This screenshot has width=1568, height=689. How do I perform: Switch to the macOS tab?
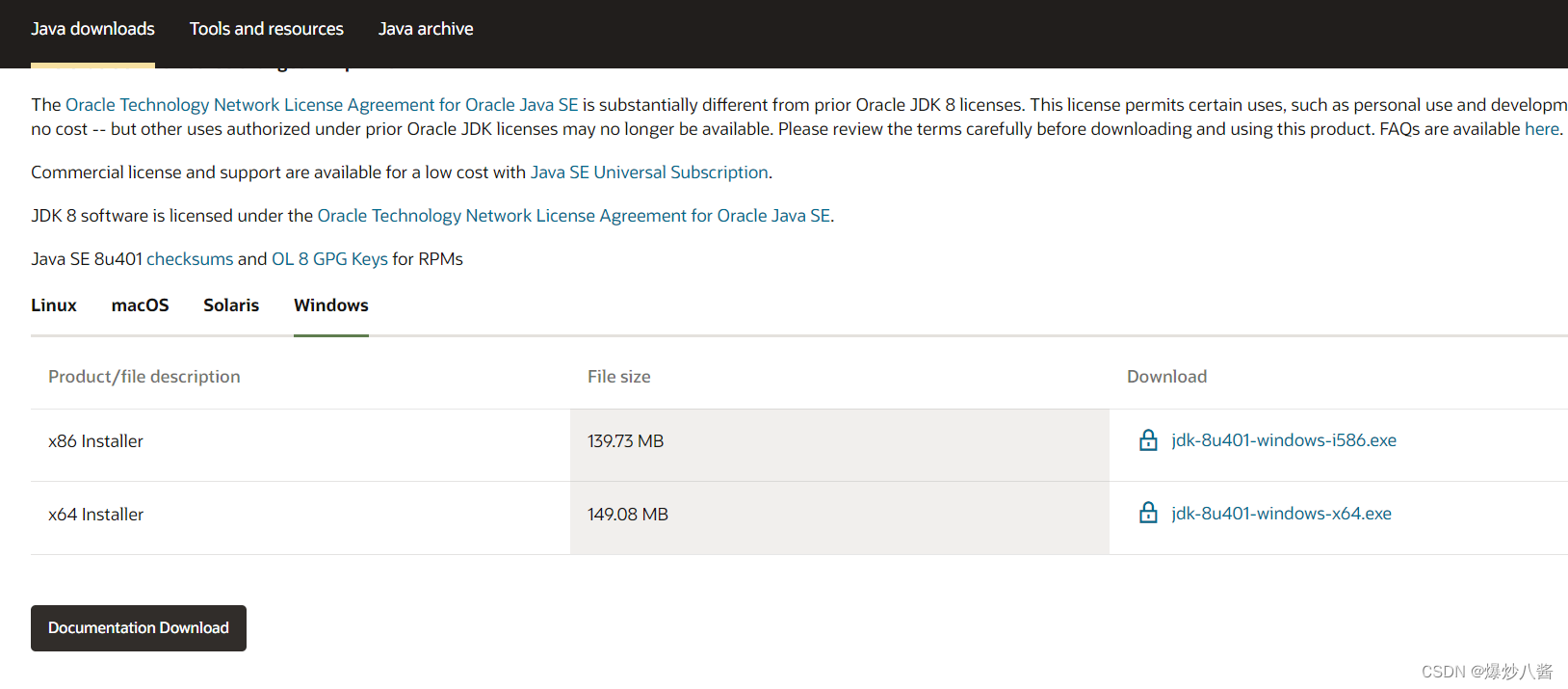click(x=140, y=305)
